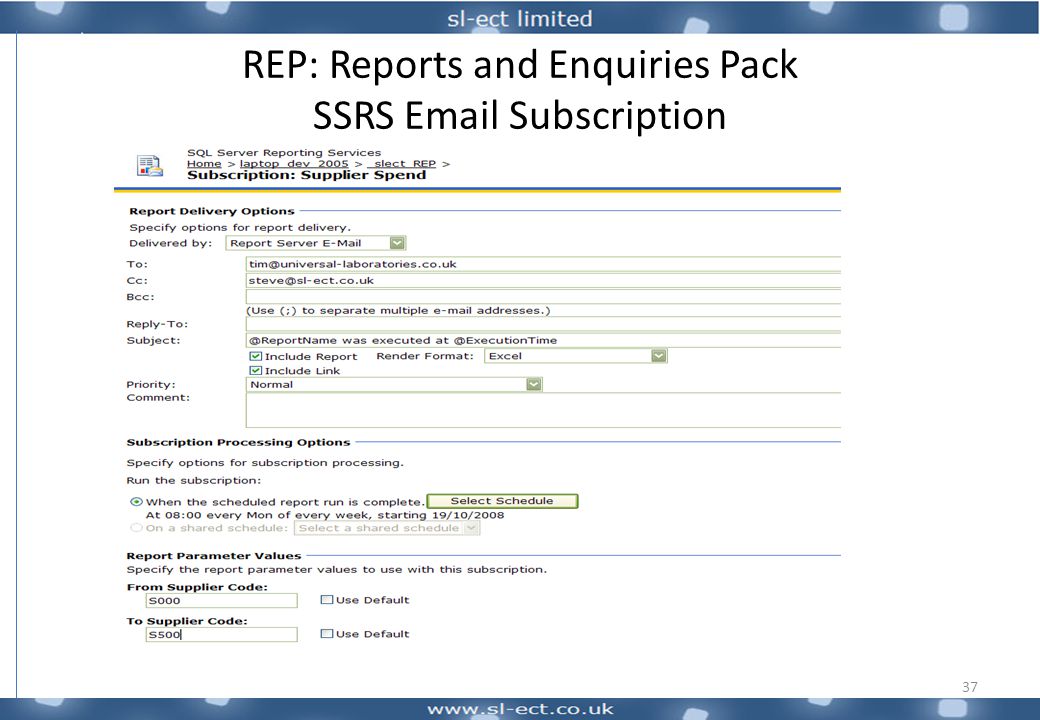The width and height of the screenshot is (1040, 720).
Task: Toggle the Include Report checkbox
Action: pos(255,356)
